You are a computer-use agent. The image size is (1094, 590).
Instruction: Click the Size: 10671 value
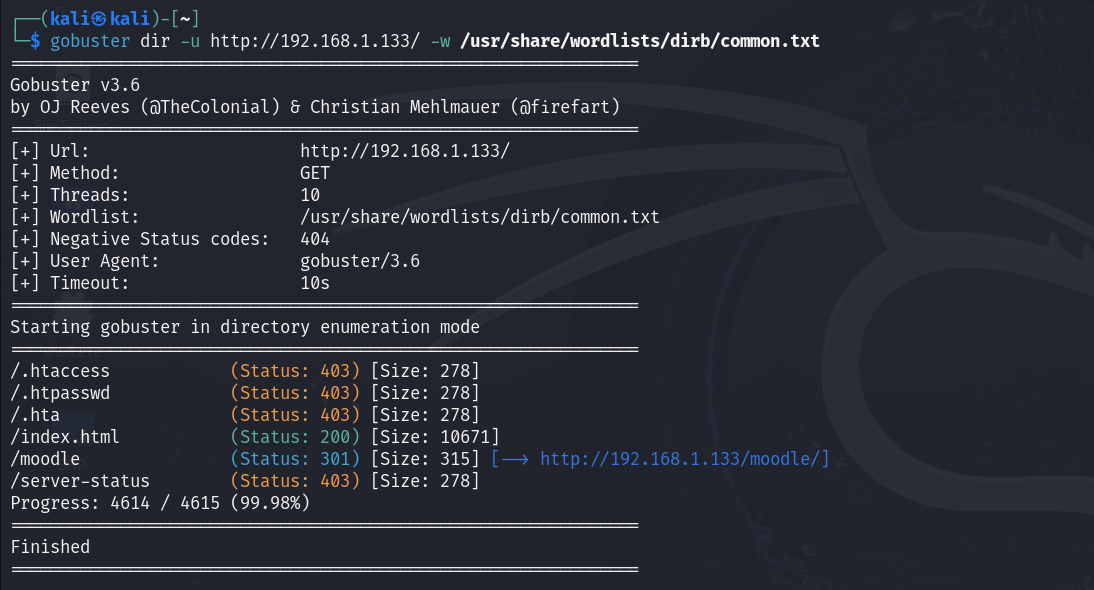[435, 437]
